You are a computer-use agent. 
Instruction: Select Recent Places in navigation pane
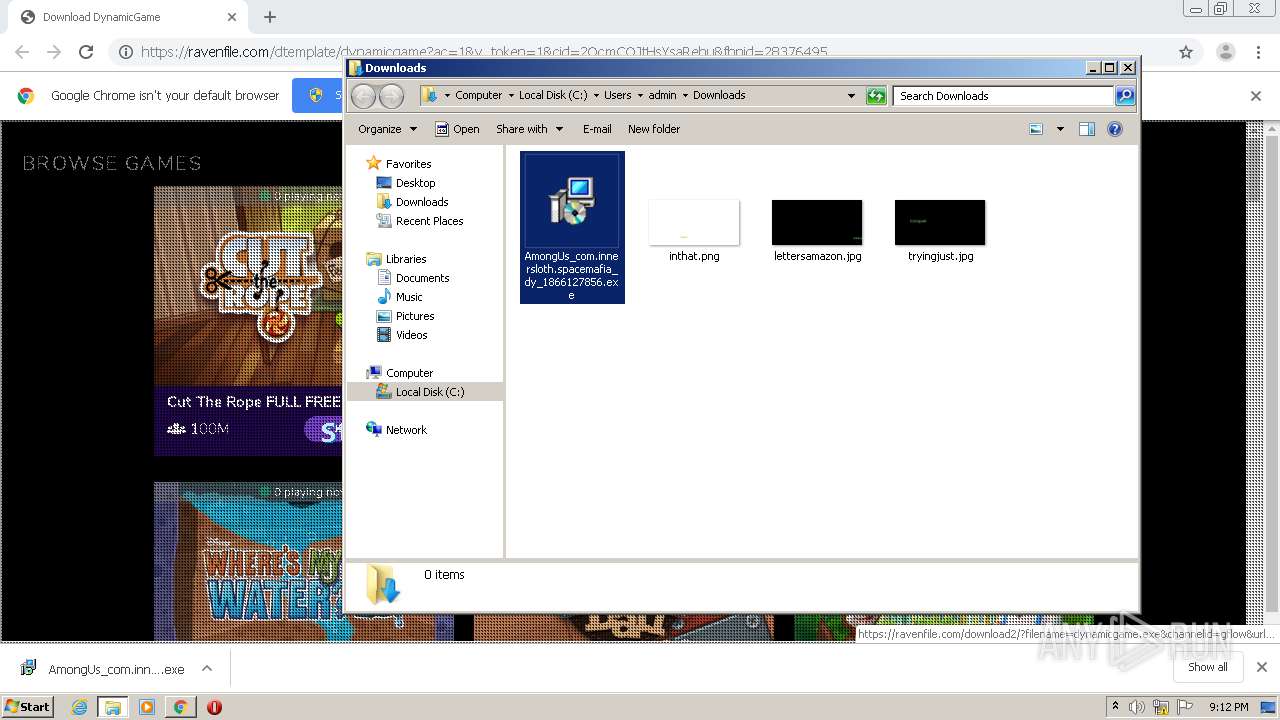420,221
